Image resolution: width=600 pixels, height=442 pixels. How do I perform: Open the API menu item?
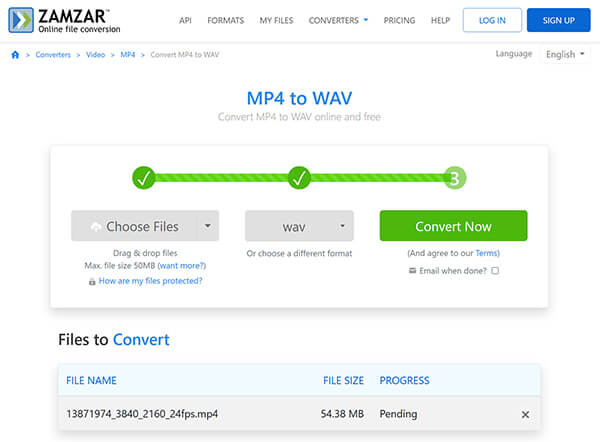(185, 20)
